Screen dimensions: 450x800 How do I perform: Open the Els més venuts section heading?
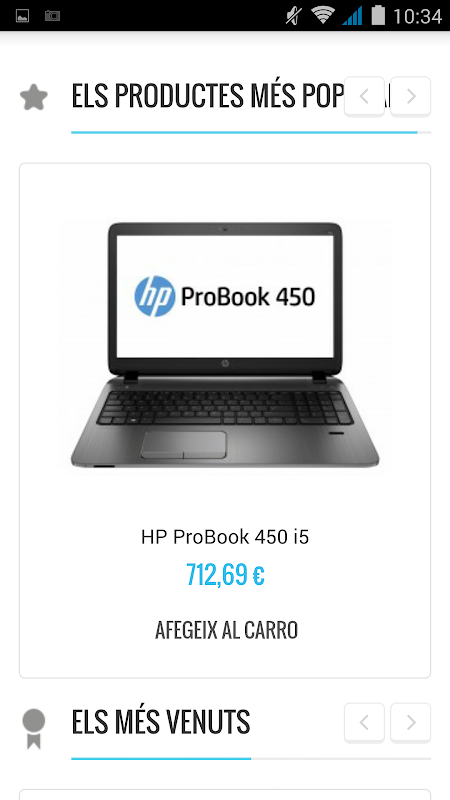tap(161, 721)
